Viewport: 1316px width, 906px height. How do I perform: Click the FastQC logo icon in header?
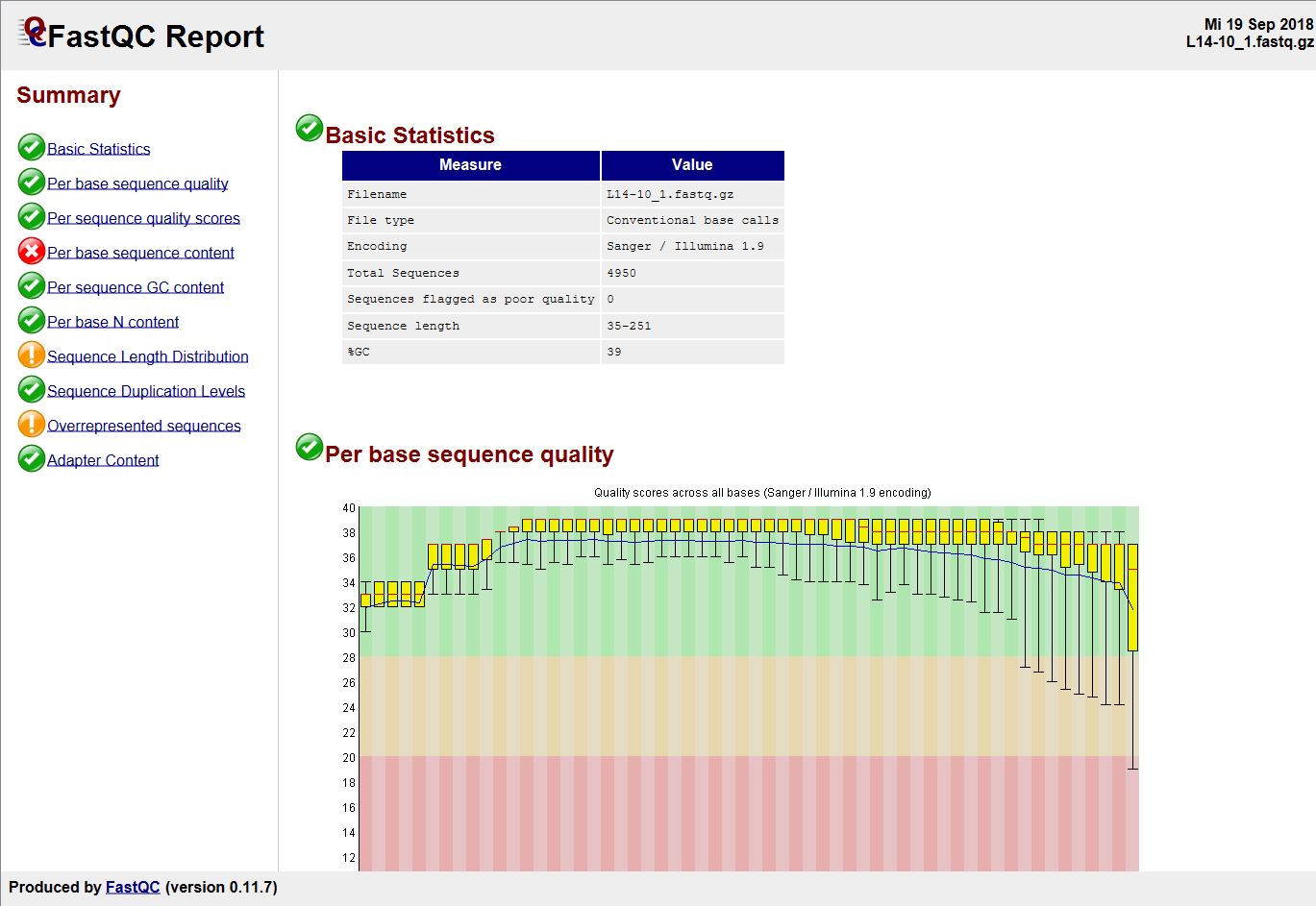[32, 33]
